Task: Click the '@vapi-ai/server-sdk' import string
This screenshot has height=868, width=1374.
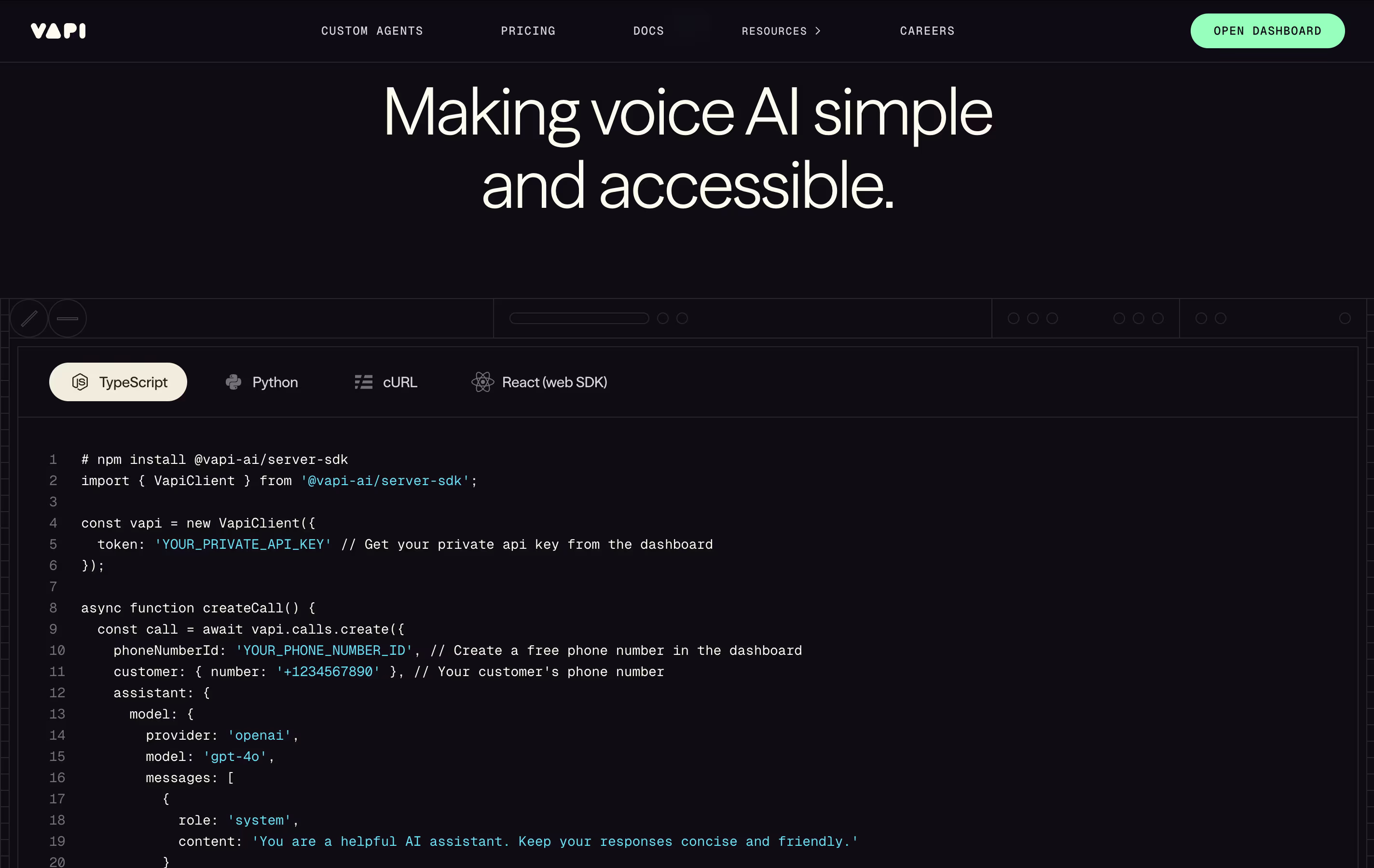Action: 385,481
